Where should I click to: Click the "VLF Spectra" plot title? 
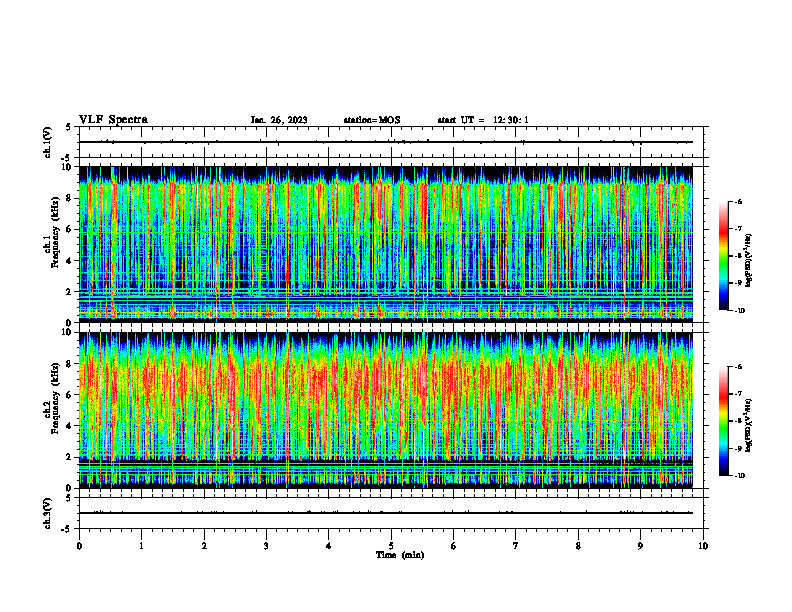coord(113,119)
